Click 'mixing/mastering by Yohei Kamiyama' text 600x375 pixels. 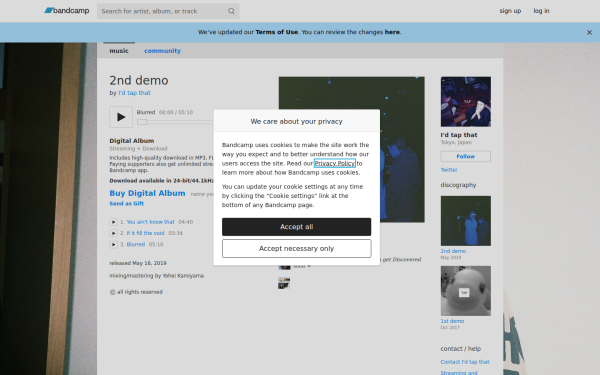point(157,276)
